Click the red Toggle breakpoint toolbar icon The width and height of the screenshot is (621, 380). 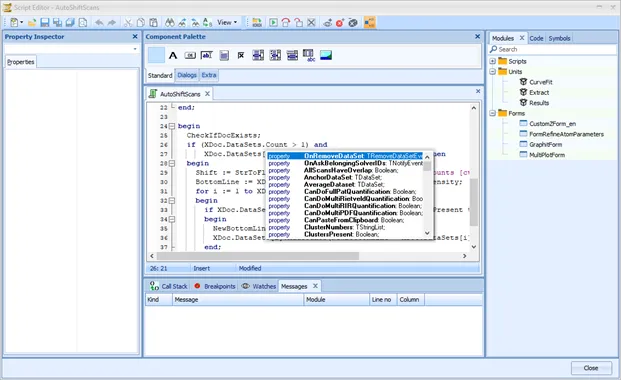coord(340,23)
